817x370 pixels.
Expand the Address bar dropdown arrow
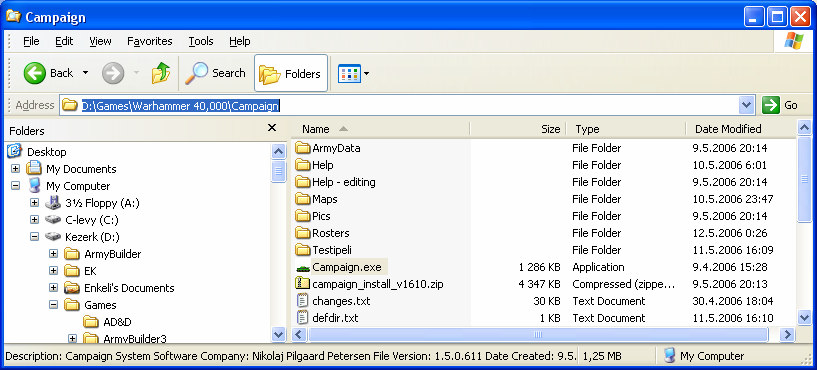[x=747, y=105]
